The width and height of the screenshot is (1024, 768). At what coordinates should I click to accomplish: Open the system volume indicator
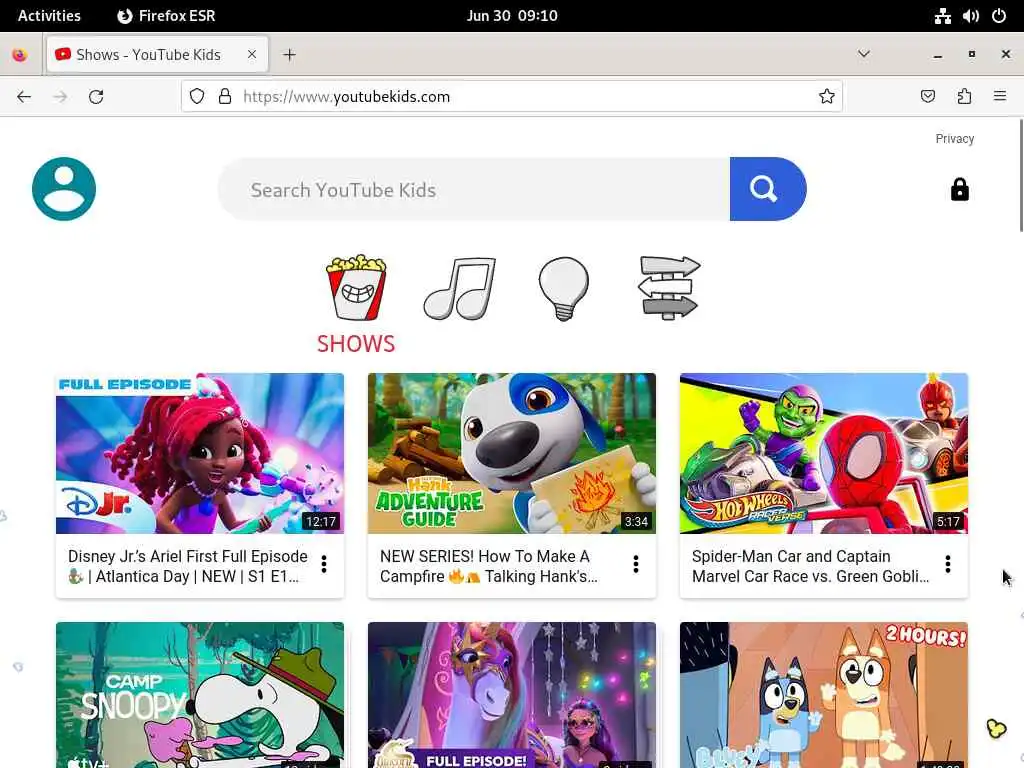coord(971,16)
